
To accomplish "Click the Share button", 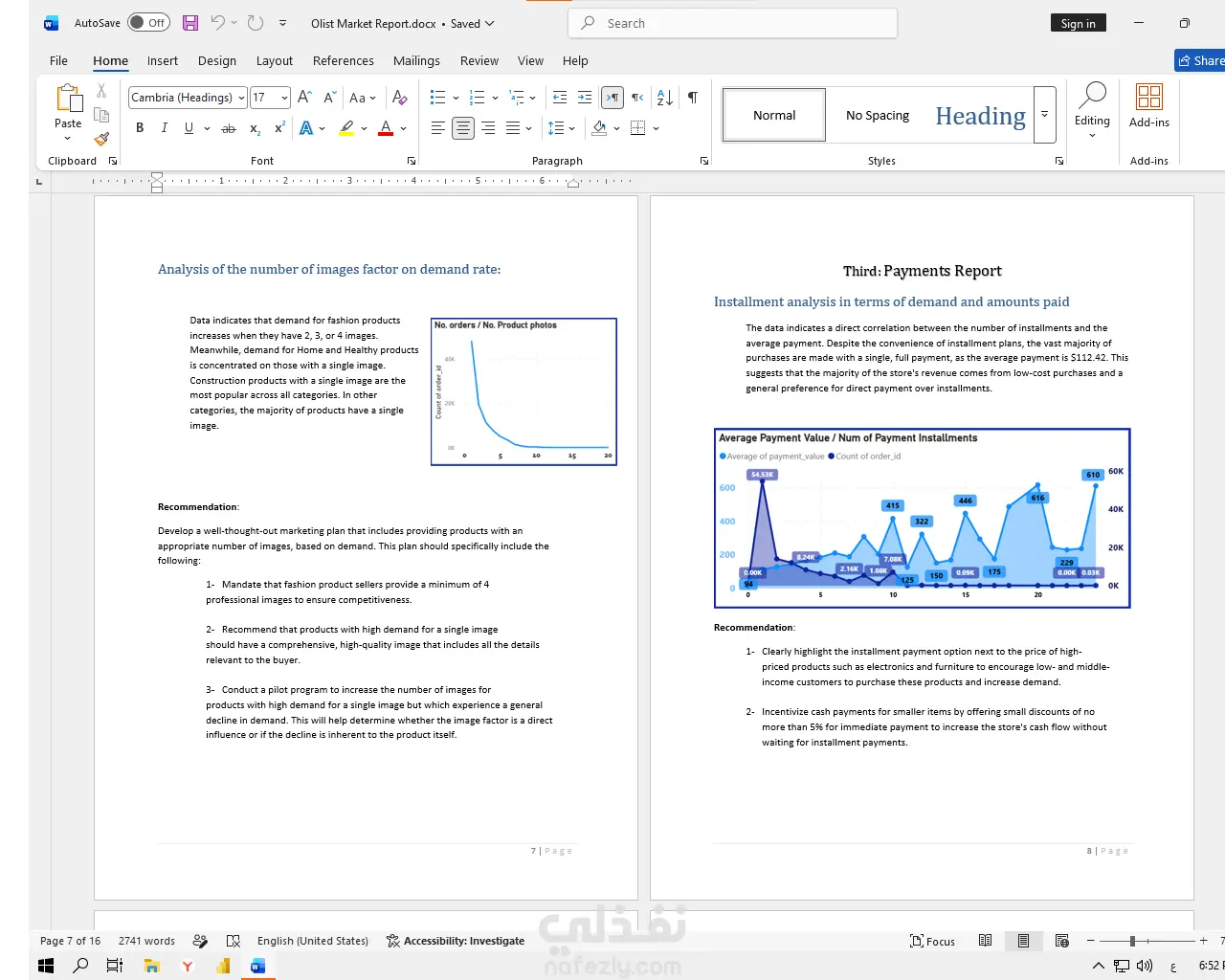I will (1200, 60).
